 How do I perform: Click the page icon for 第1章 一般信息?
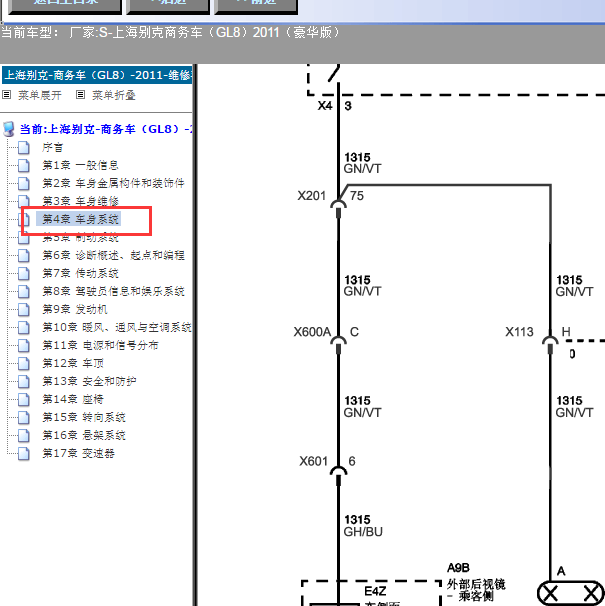pos(24,165)
